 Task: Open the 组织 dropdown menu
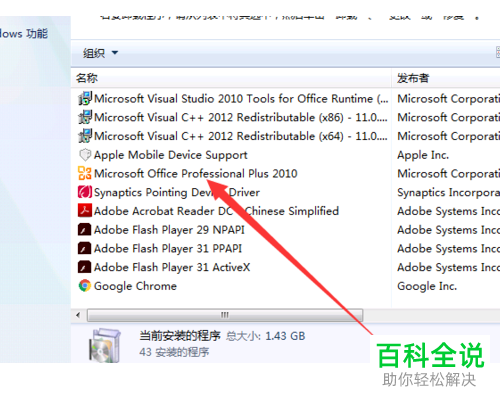tap(100, 53)
